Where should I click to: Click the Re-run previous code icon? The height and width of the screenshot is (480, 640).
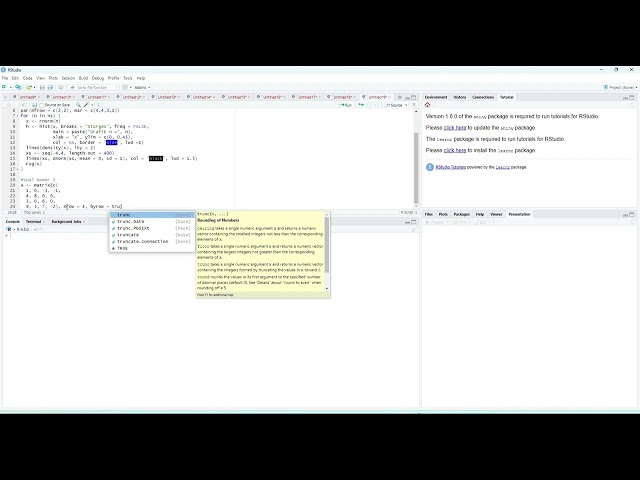pyautogui.click(x=361, y=105)
